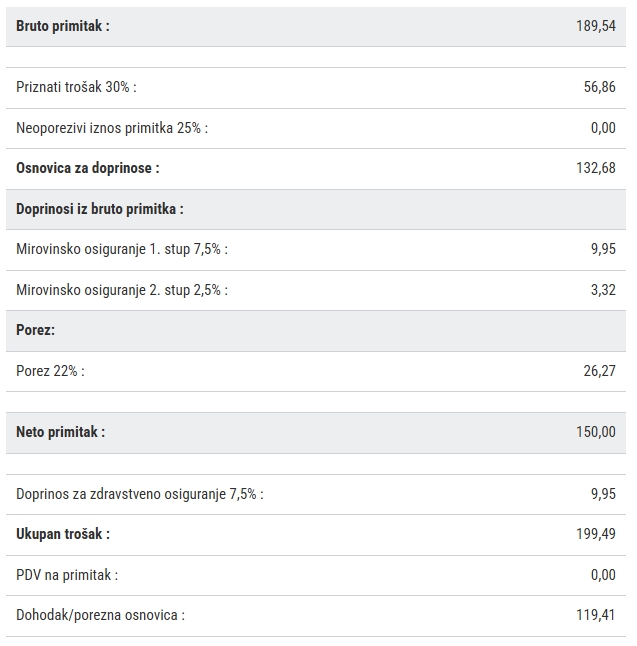Click the Neoporezivi iznos primitka 25% label
This screenshot has width=637, height=646.
coord(112,128)
